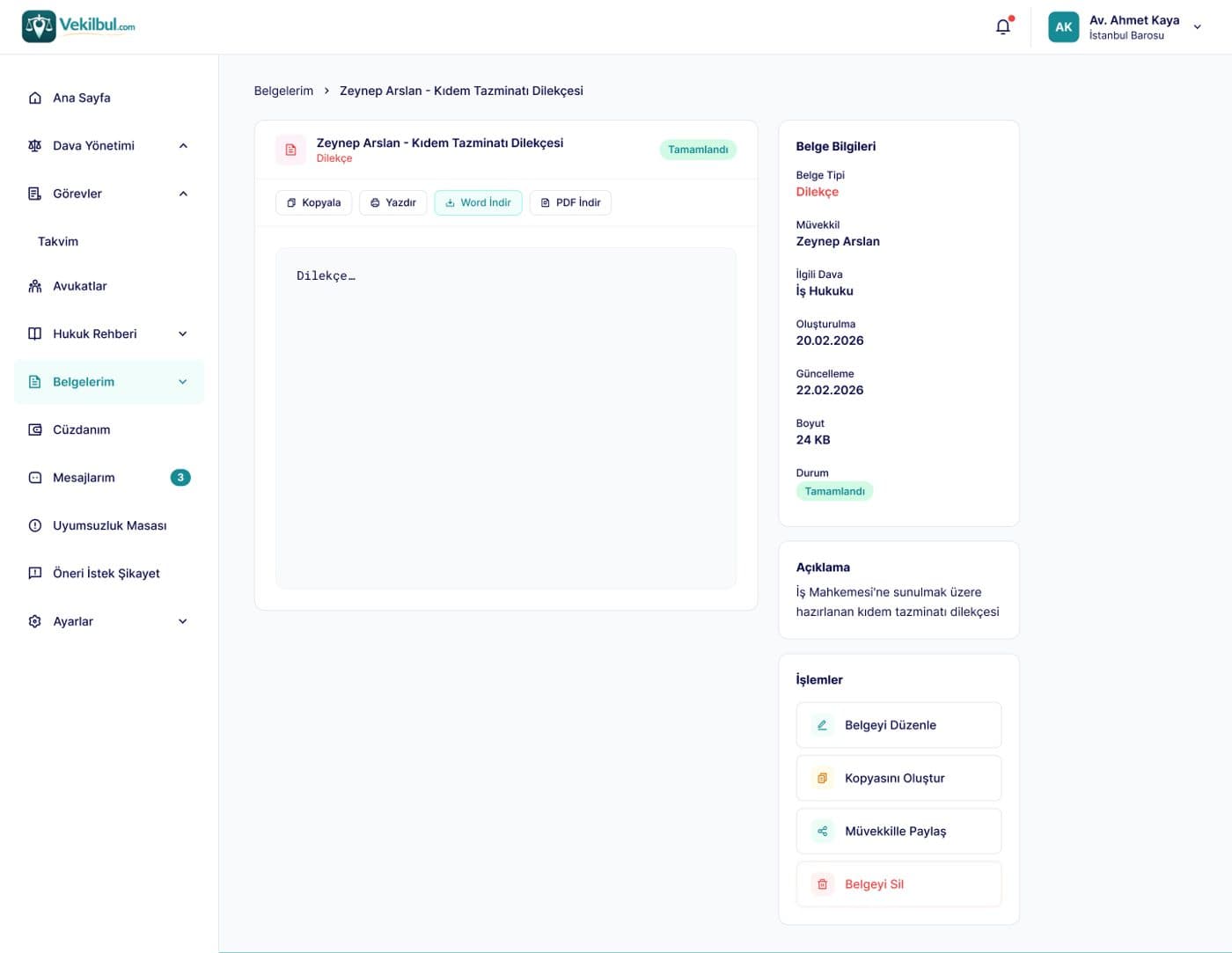Expand the Hukuk Rehberi submenu
Image resolution: width=1232 pixels, height=953 pixels.
pos(183,334)
